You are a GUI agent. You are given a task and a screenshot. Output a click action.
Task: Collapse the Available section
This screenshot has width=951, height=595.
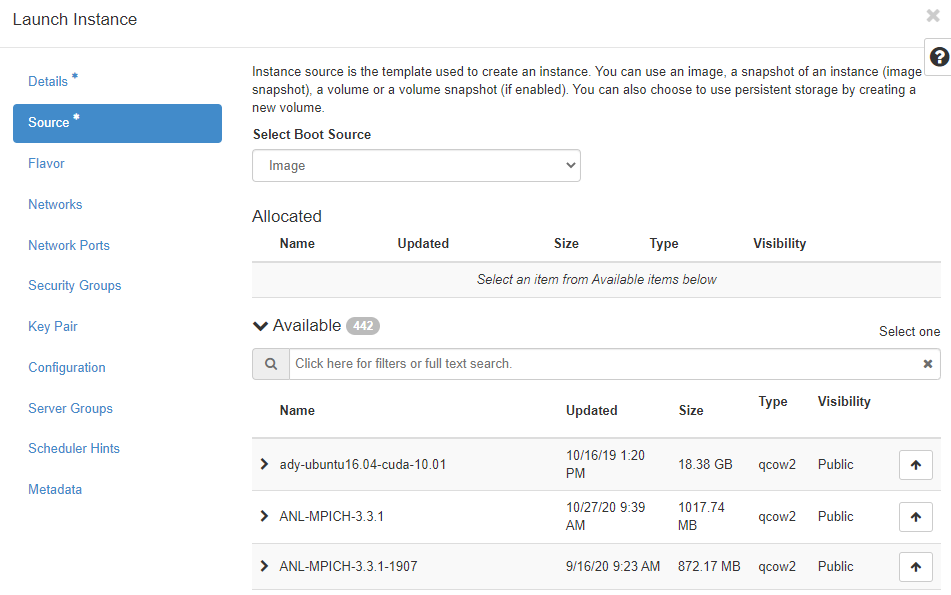[x=261, y=326]
